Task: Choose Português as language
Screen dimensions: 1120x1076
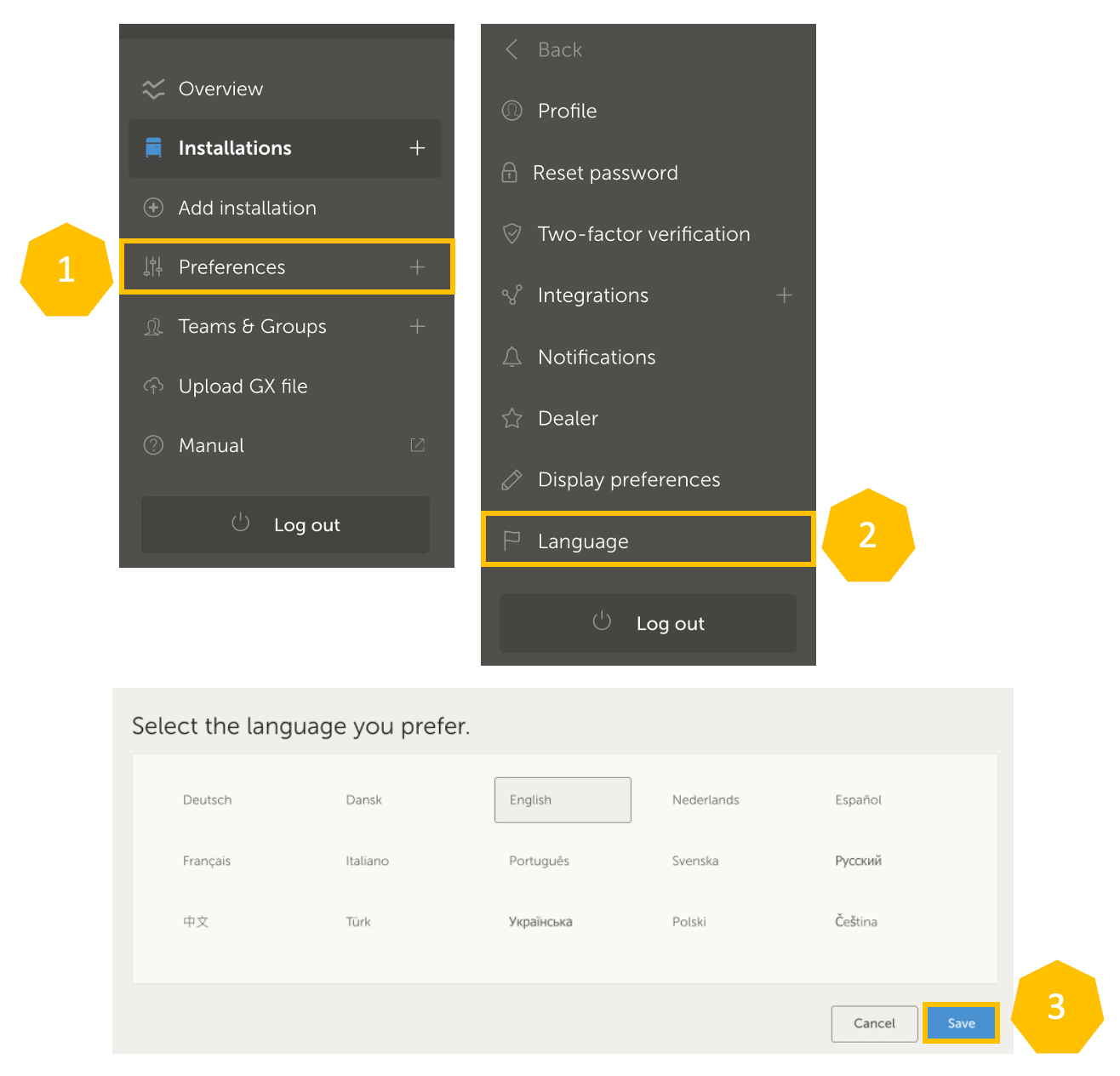Action: (539, 861)
